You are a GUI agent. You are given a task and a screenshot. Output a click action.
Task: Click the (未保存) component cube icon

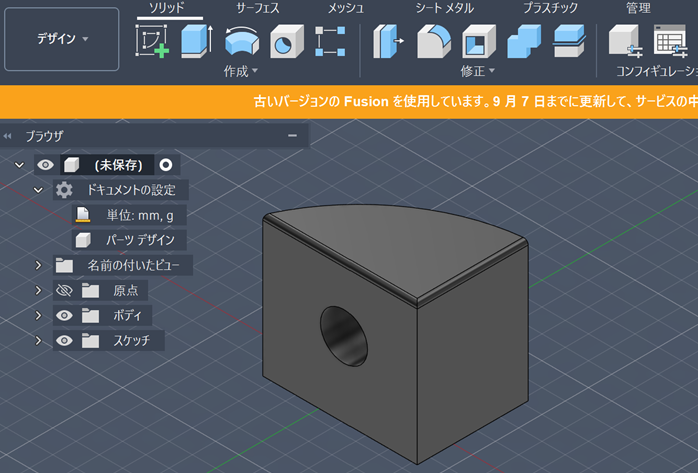point(71,165)
